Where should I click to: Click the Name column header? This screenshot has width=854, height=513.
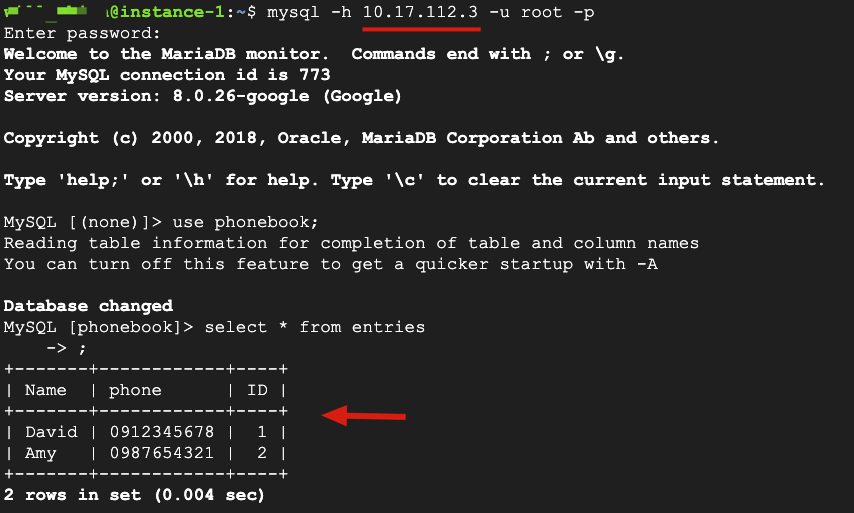pos(45,390)
